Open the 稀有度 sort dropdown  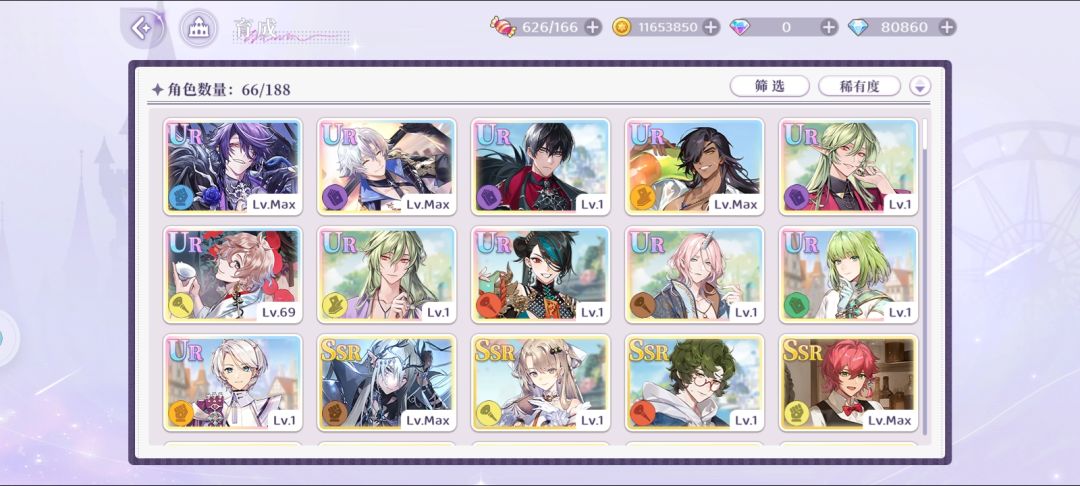coord(859,86)
